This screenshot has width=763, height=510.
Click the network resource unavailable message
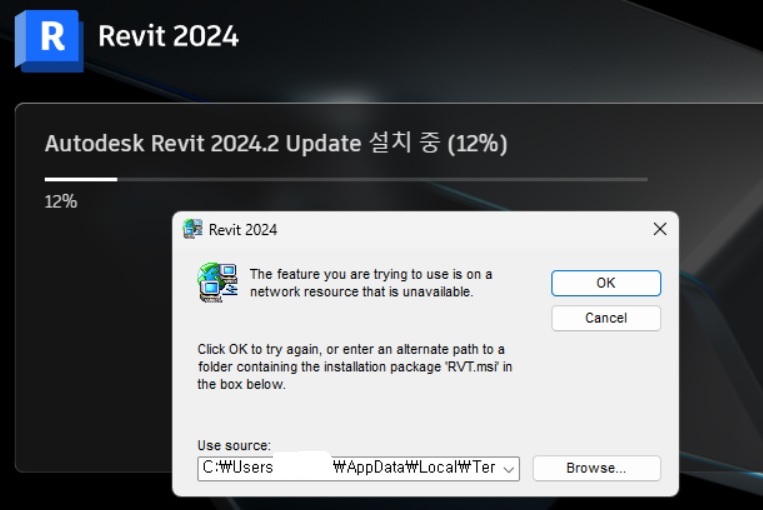coord(371,283)
